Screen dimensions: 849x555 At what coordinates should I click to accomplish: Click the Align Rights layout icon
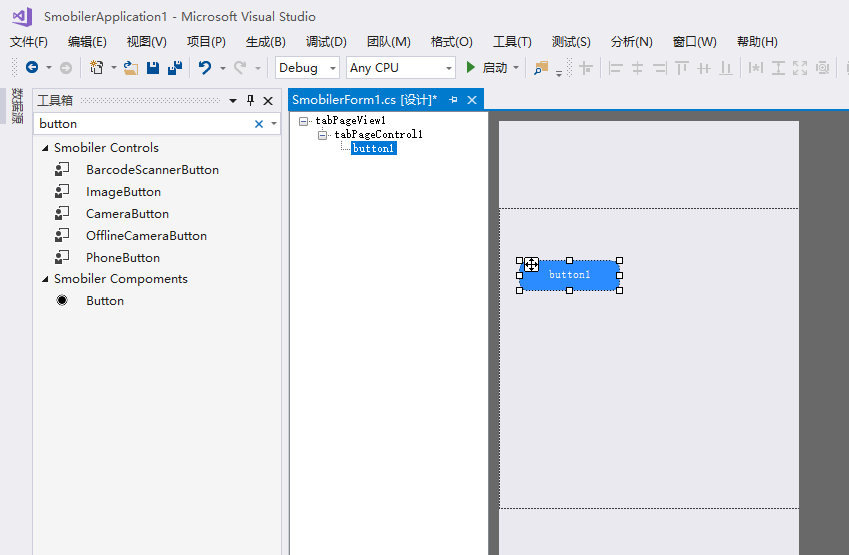(x=659, y=68)
